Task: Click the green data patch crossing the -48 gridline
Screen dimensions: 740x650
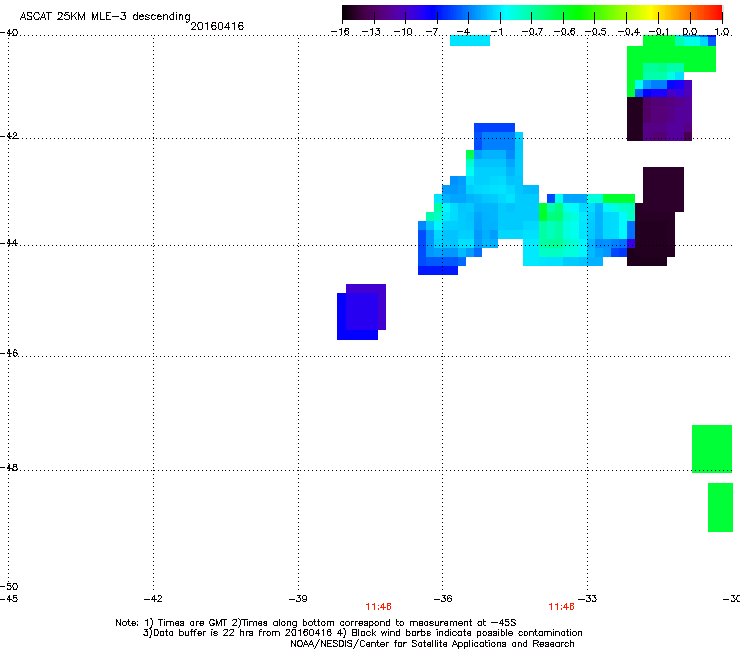Action: (x=712, y=448)
